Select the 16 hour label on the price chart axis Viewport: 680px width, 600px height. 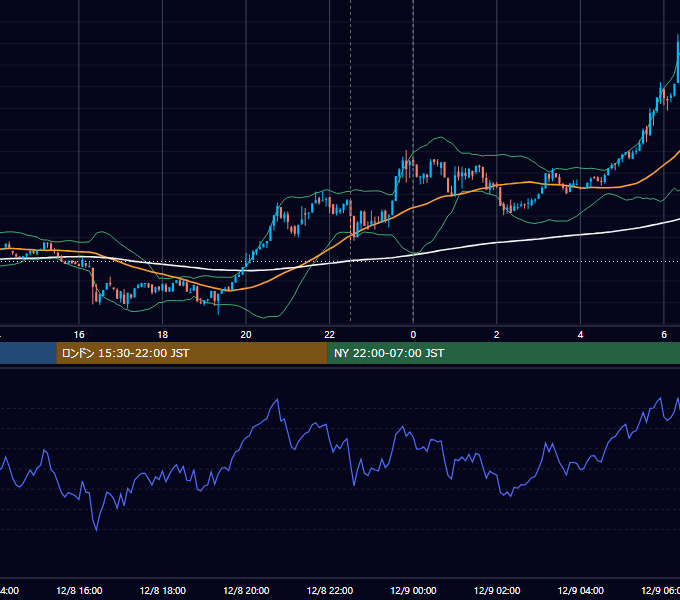tap(79, 335)
